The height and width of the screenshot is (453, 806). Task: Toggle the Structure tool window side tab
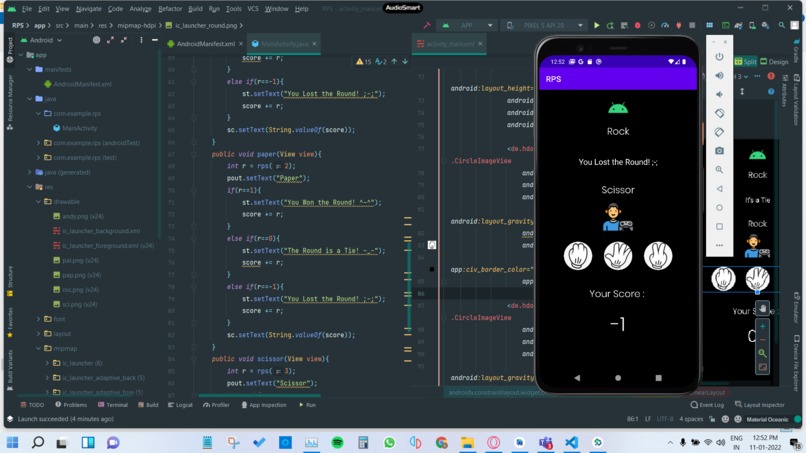tap(10, 281)
